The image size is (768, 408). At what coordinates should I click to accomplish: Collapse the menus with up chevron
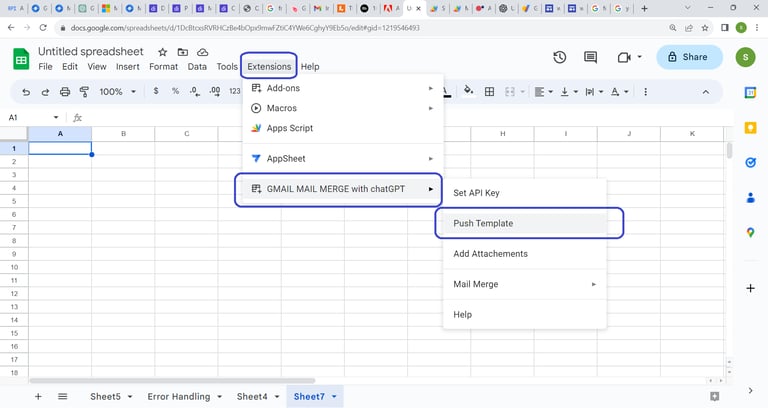[x=706, y=92]
